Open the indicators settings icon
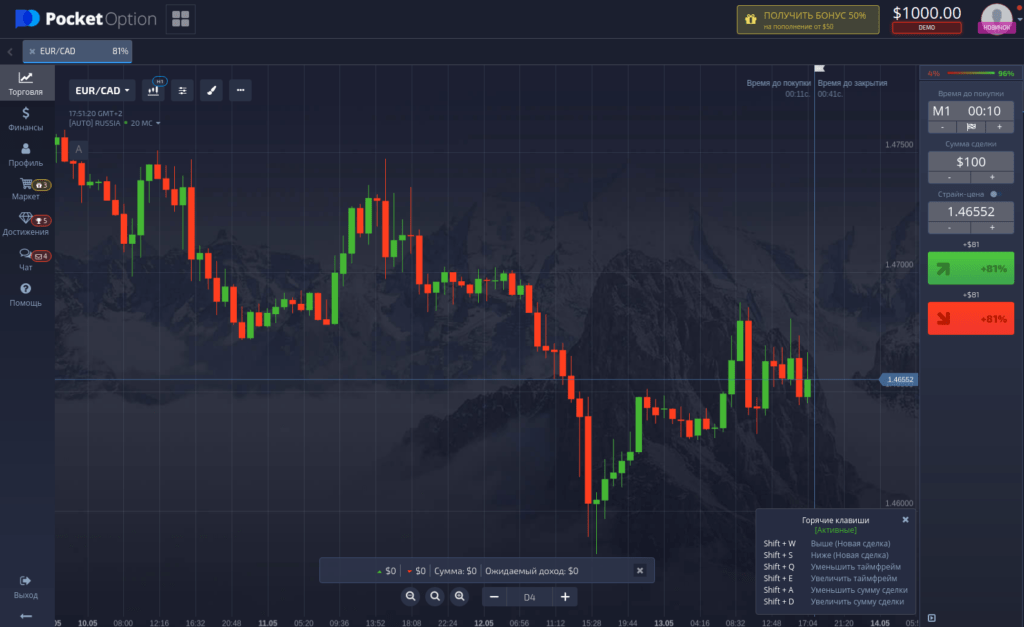The height and width of the screenshot is (627, 1024). (x=182, y=90)
